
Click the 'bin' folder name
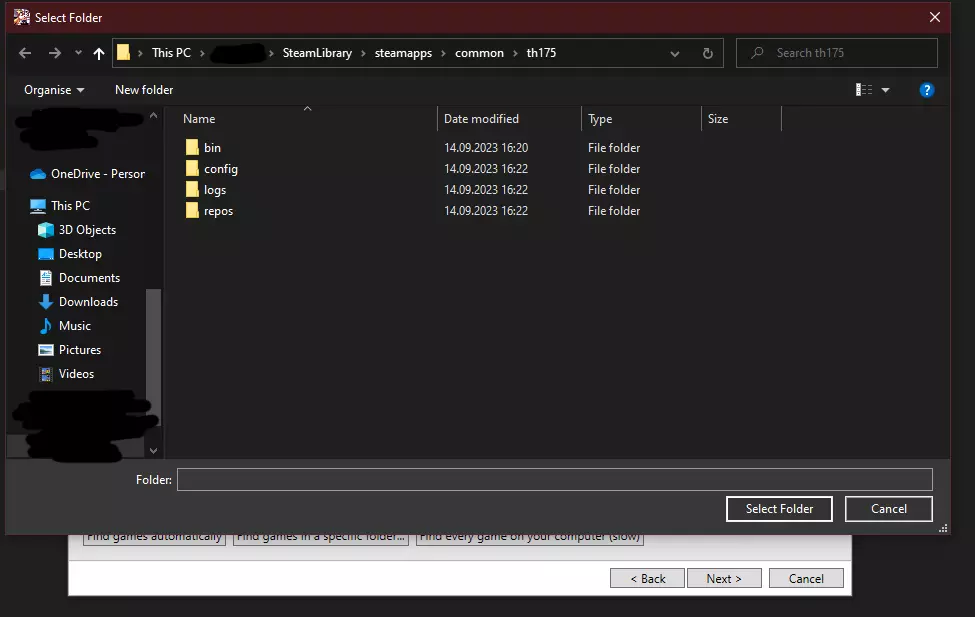[x=212, y=147]
